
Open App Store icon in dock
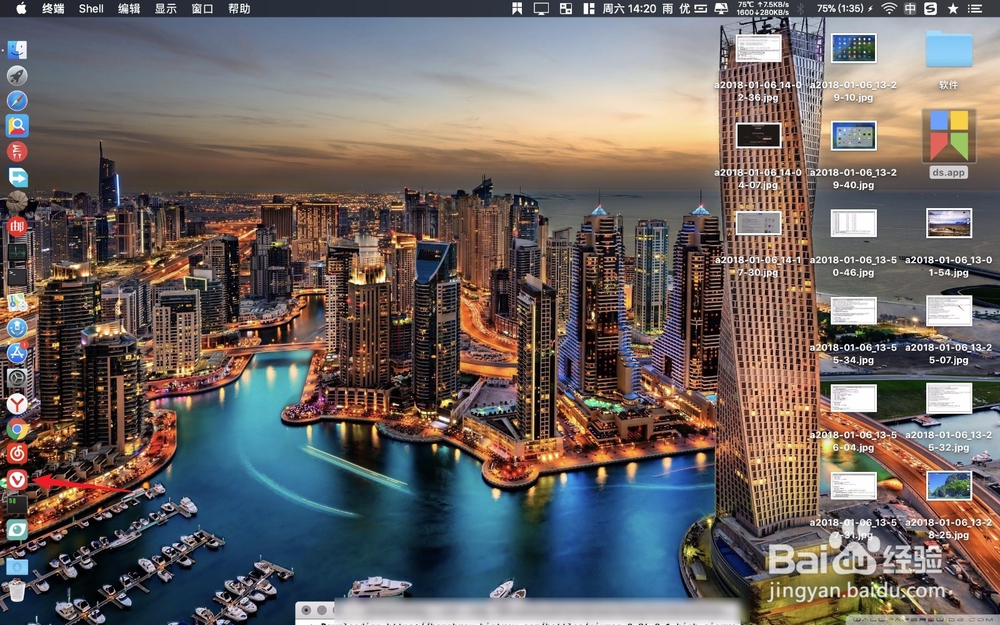tap(17, 353)
